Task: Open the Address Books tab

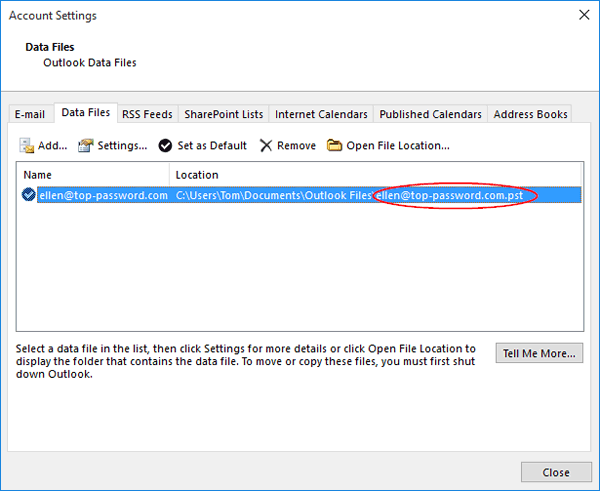Action: [530, 114]
